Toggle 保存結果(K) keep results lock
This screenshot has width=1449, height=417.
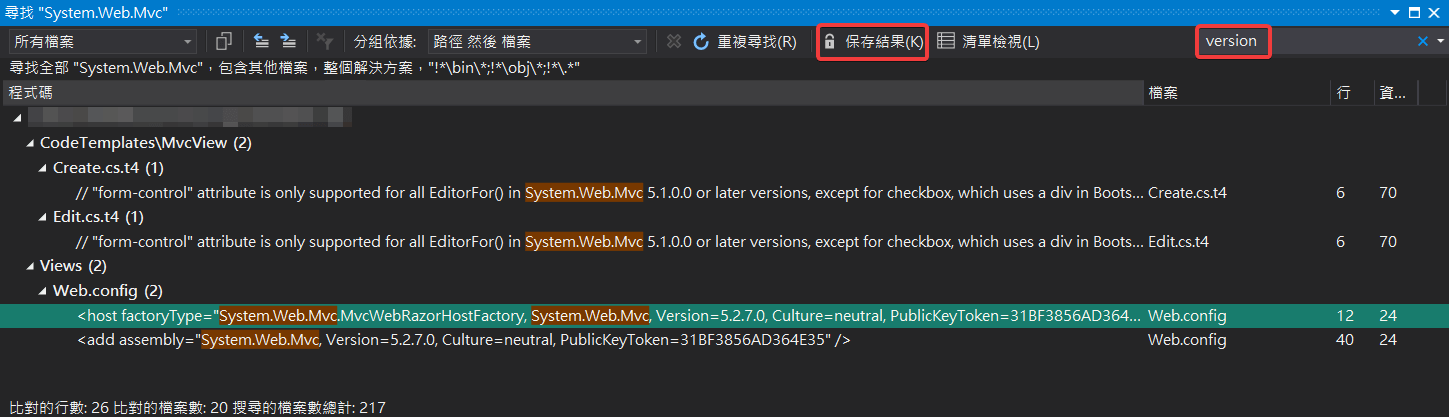click(872, 41)
